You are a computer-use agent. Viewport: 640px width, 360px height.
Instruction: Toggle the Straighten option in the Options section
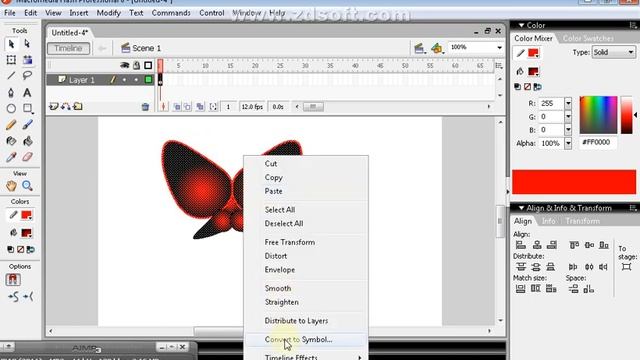(28, 297)
